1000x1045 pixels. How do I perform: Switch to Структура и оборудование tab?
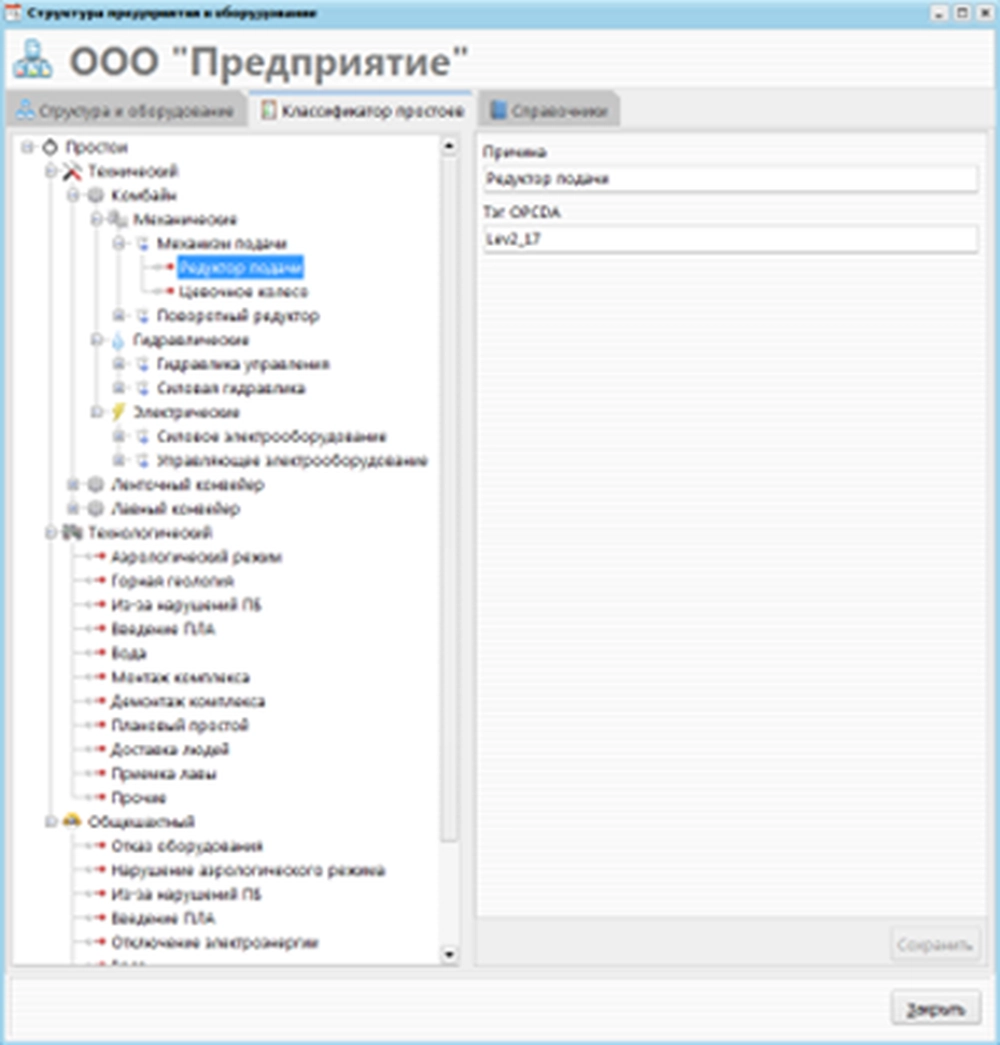(x=125, y=111)
